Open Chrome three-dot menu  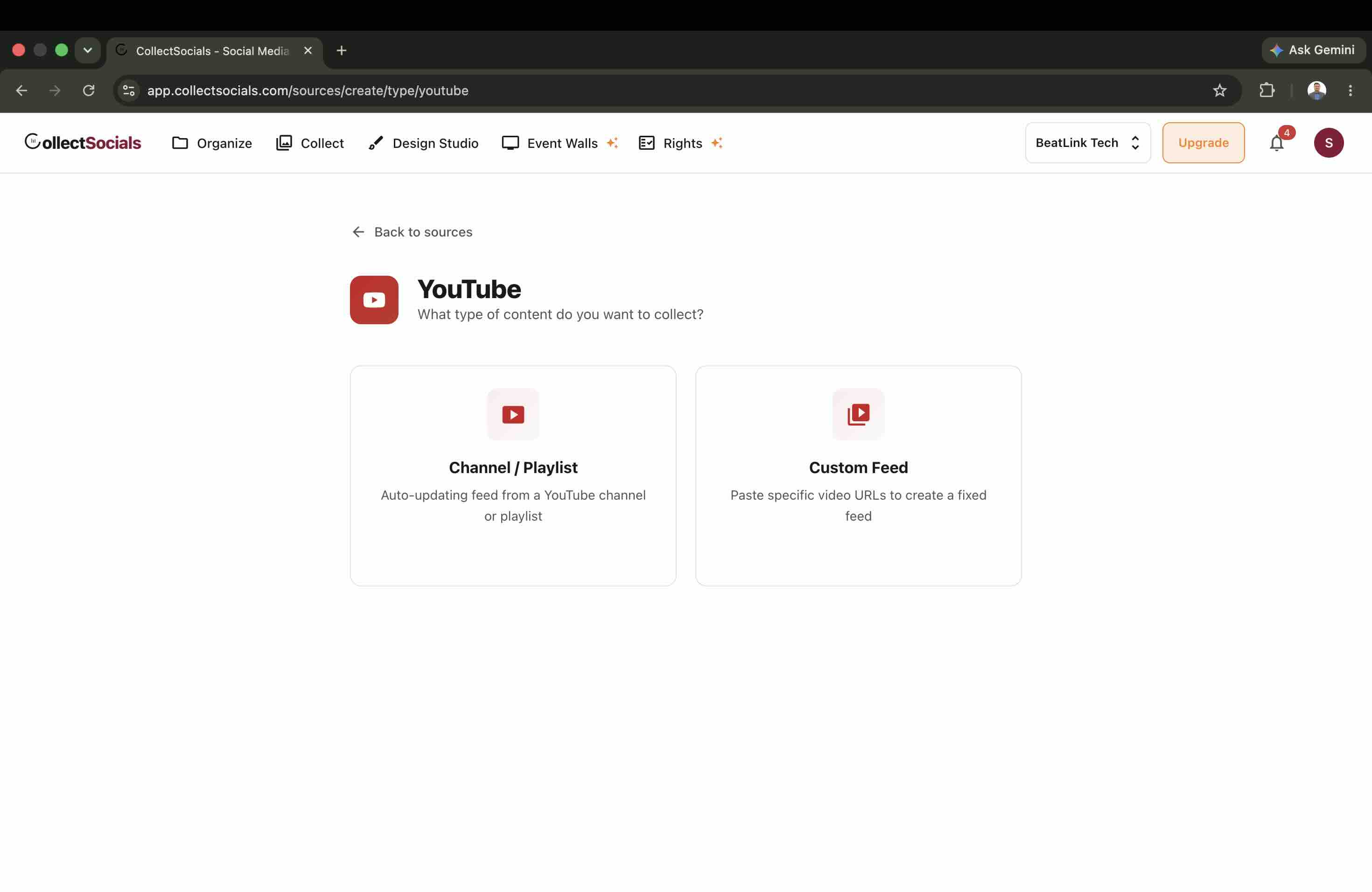point(1350,91)
